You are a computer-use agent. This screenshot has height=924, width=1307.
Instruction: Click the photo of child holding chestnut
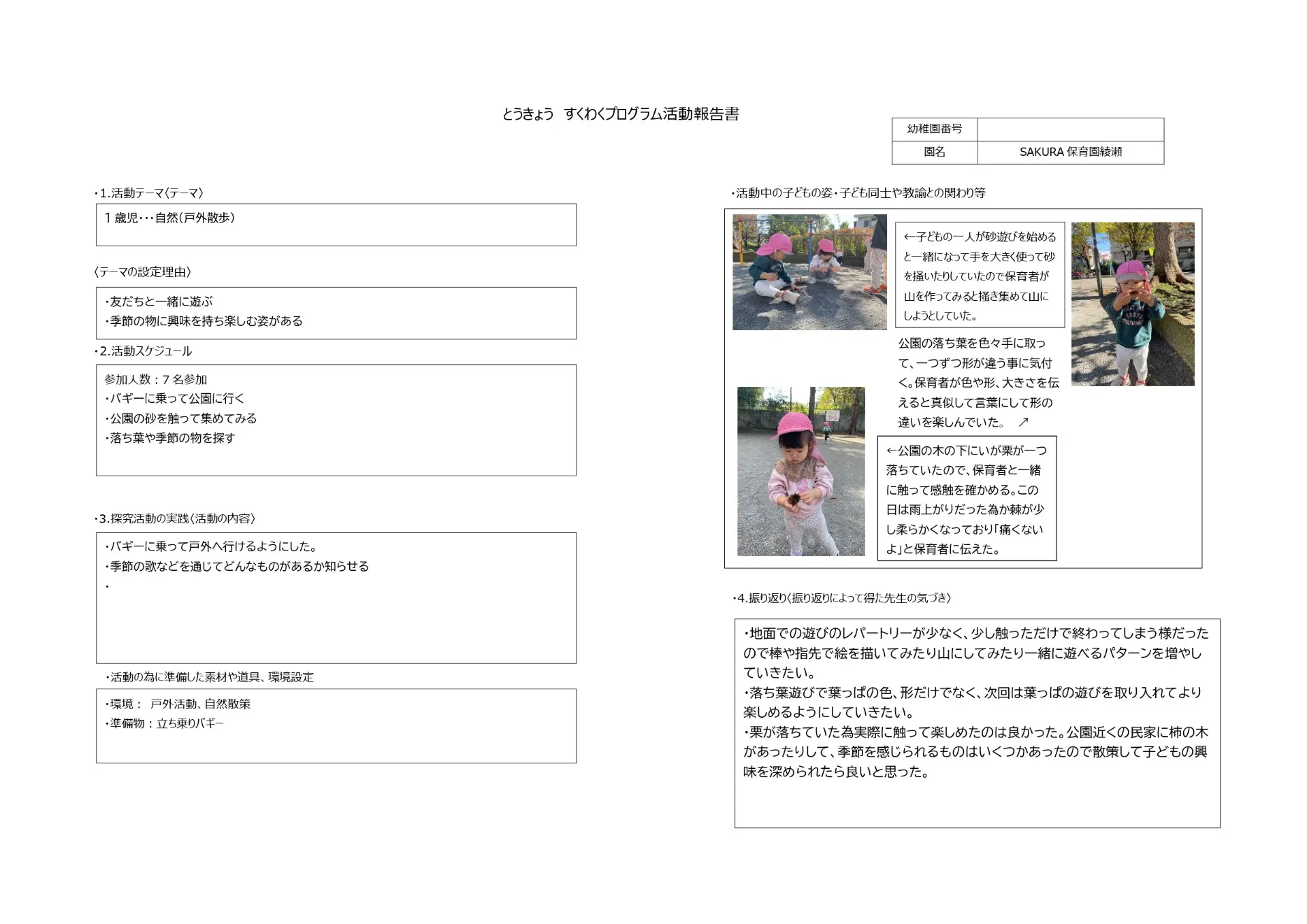801,472
